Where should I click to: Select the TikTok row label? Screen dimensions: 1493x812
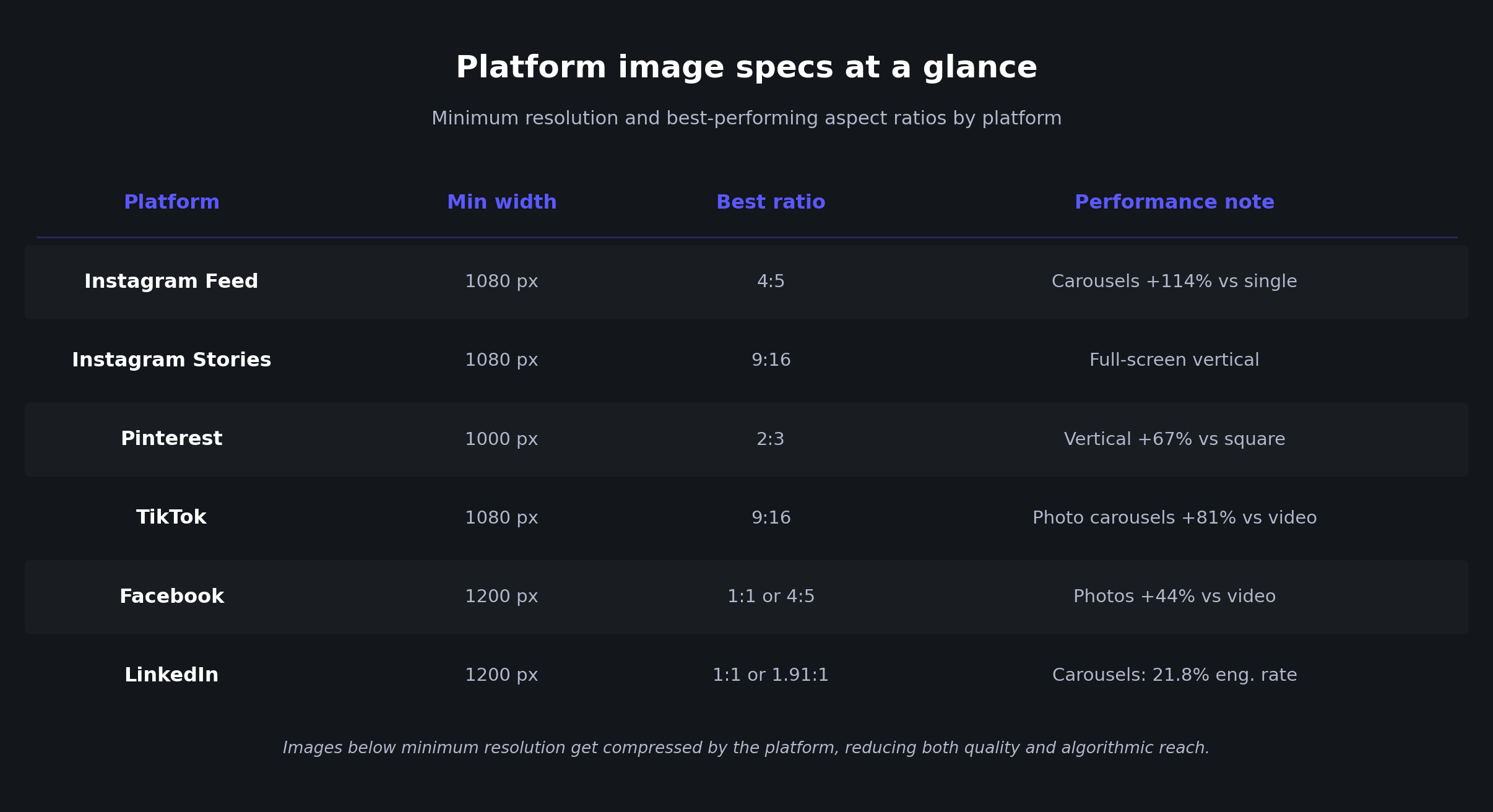pos(171,517)
